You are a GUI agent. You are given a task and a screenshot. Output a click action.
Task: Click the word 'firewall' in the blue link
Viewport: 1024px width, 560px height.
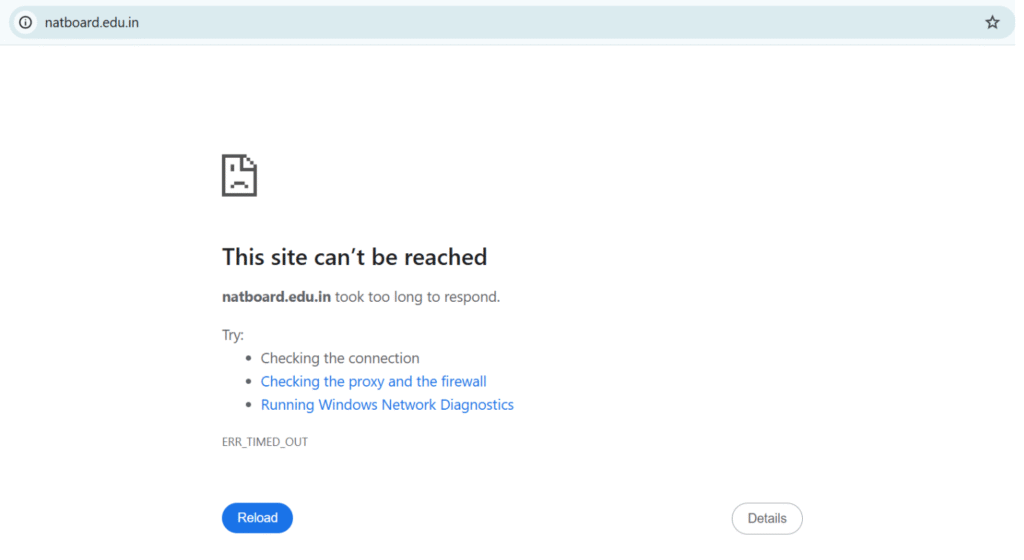pos(464,381)
